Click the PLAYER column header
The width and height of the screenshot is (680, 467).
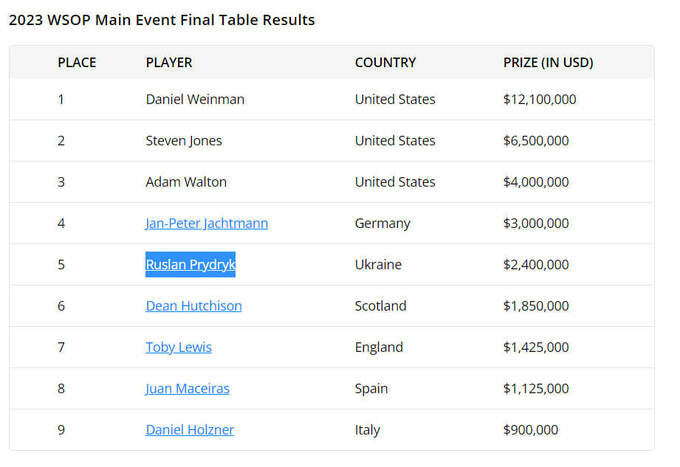168,62
